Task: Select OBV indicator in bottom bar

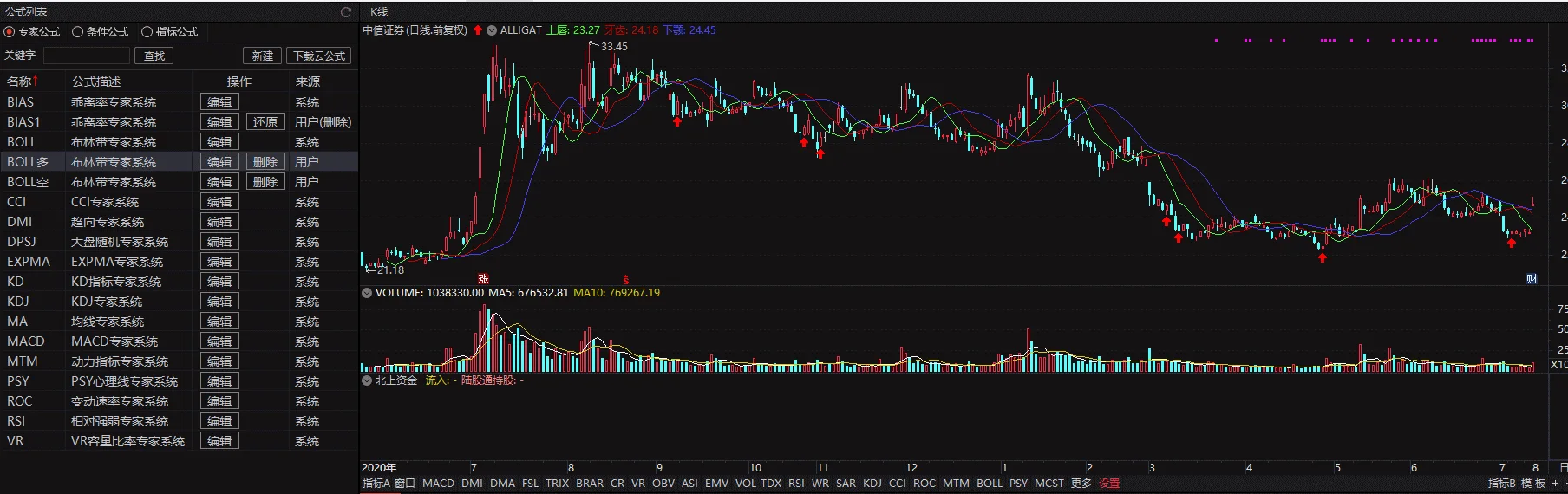Action: point(663,484)
